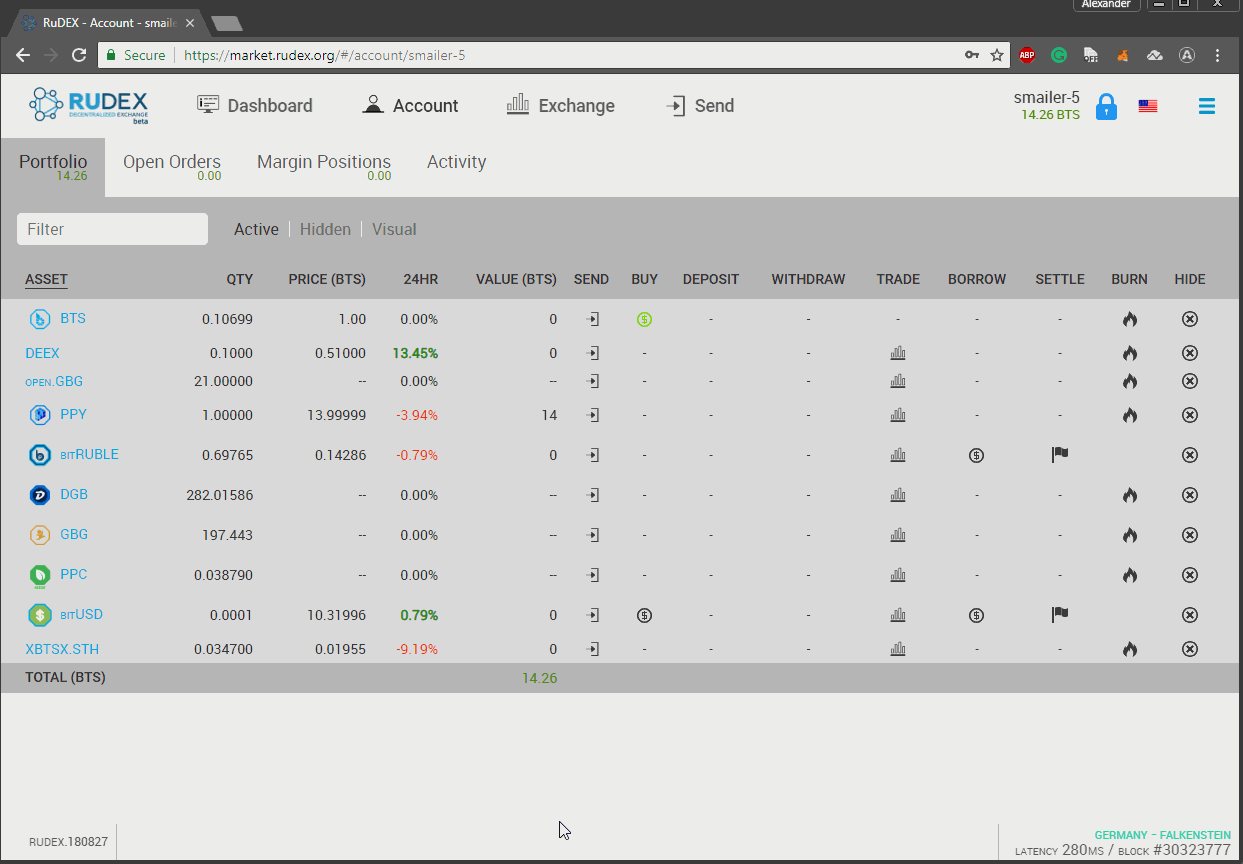This screenshot has width=1243, height=864.
Task: Open the trade chart icon for DEEX
Action: (898, 353)
